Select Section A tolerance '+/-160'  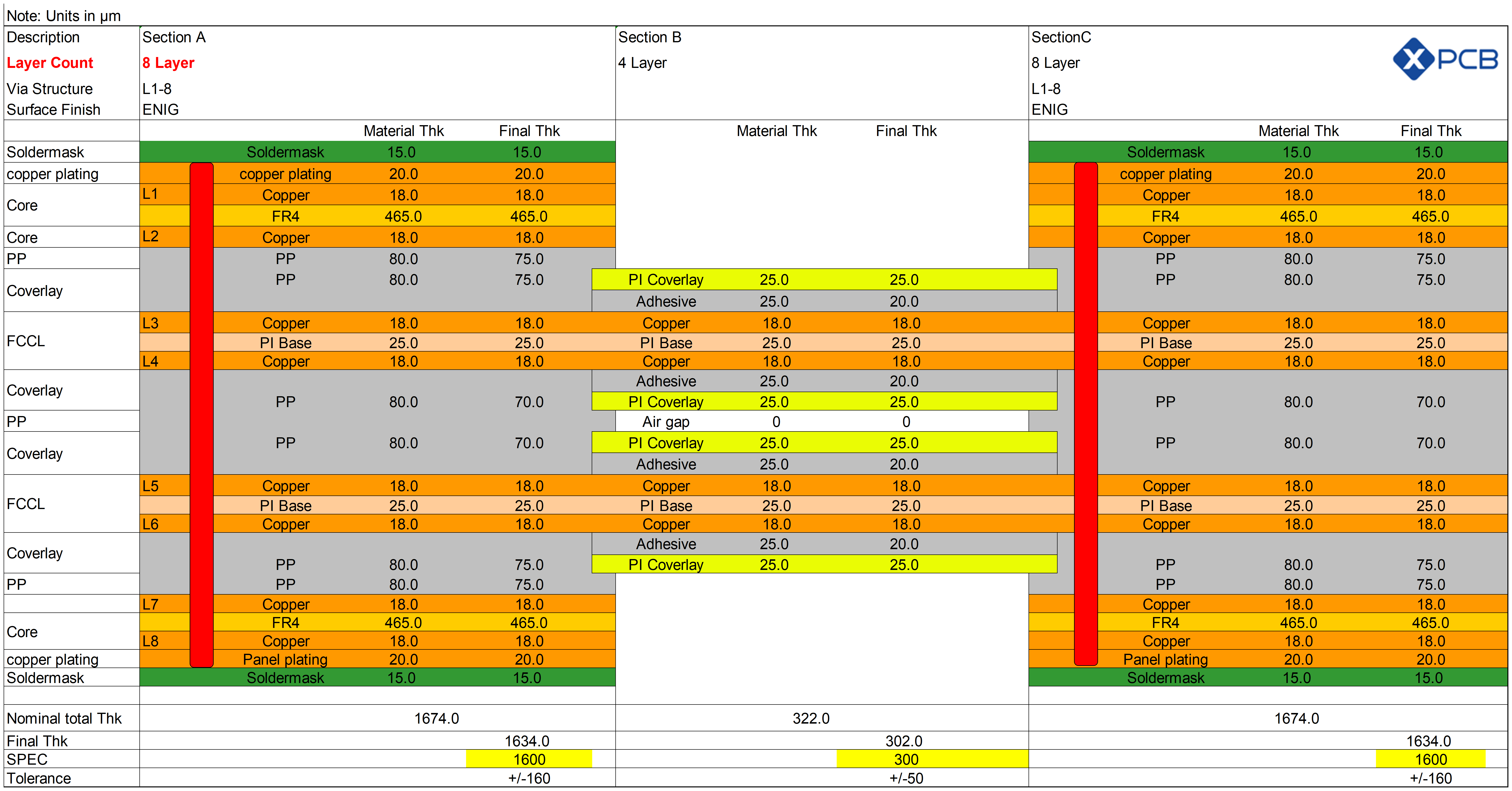tap(529, 778)
